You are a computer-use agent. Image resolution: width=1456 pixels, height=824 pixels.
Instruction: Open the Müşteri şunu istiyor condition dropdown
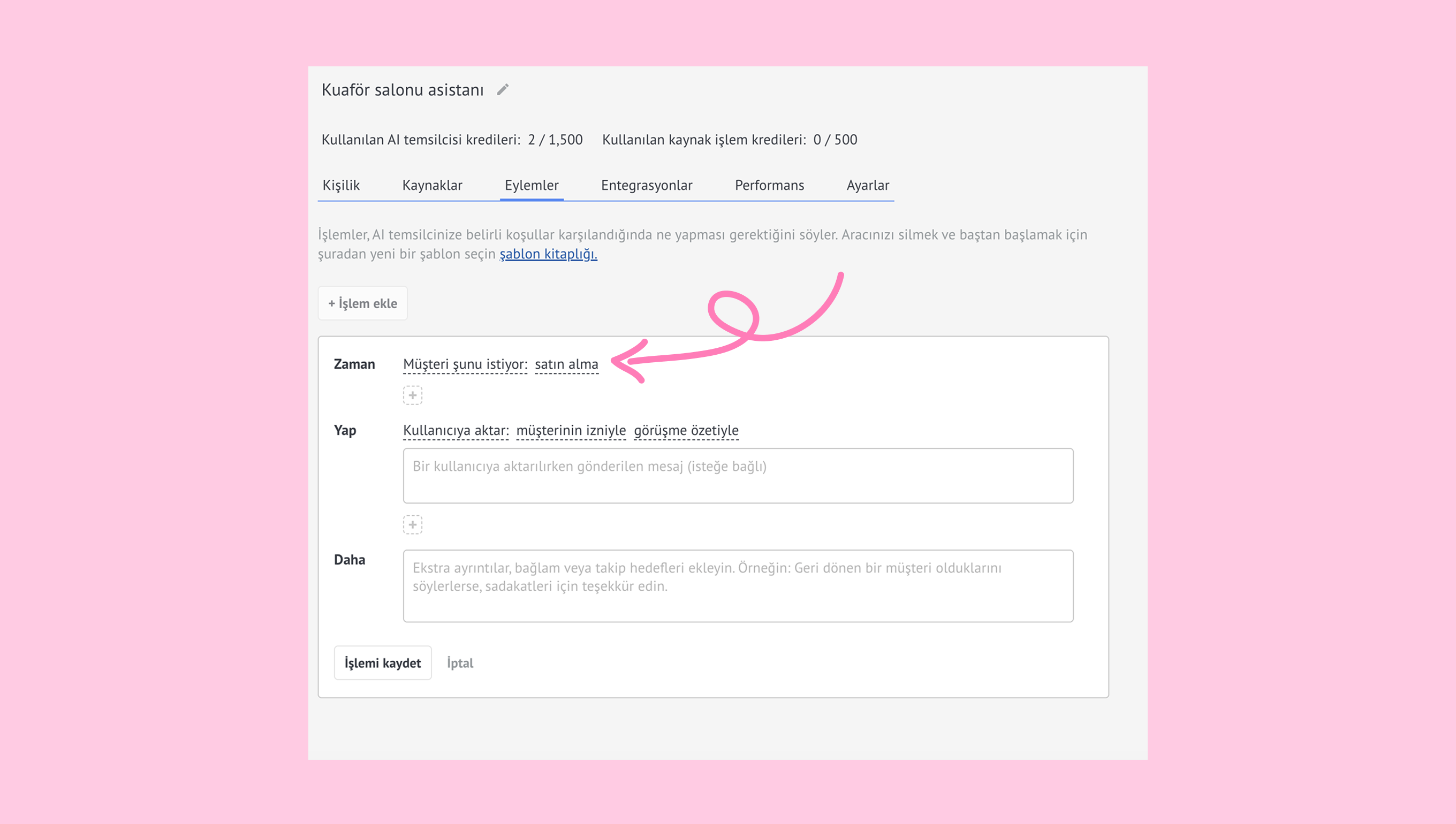465,364
